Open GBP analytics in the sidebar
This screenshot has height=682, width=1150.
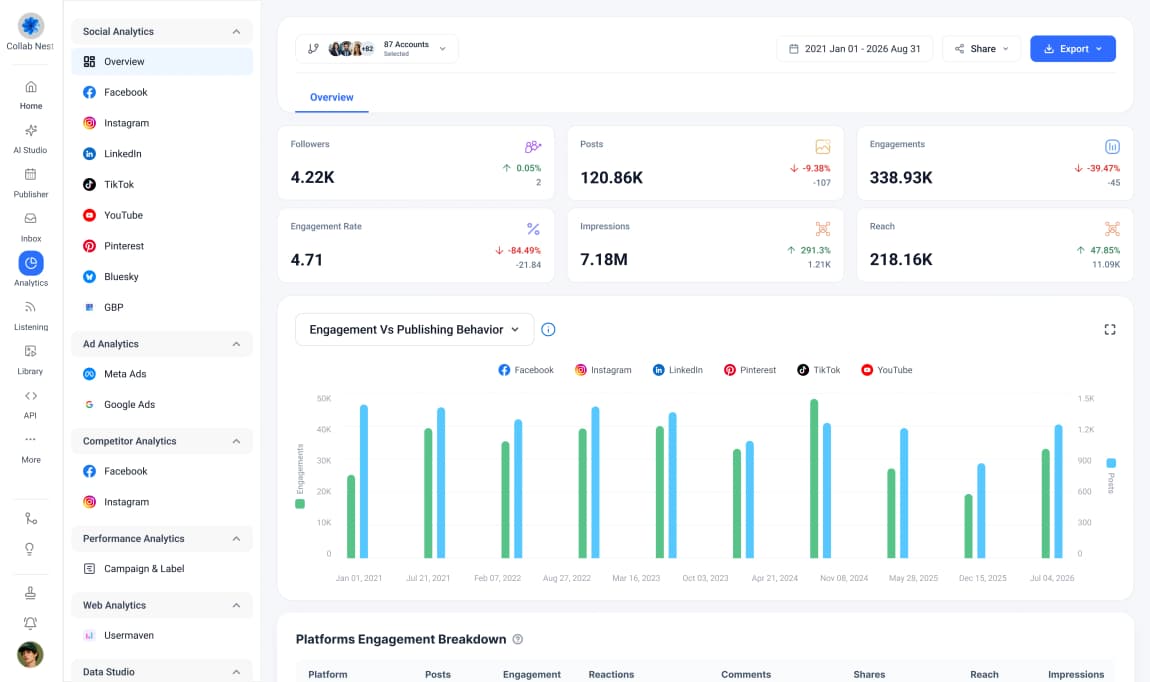(x=162, y=308)
